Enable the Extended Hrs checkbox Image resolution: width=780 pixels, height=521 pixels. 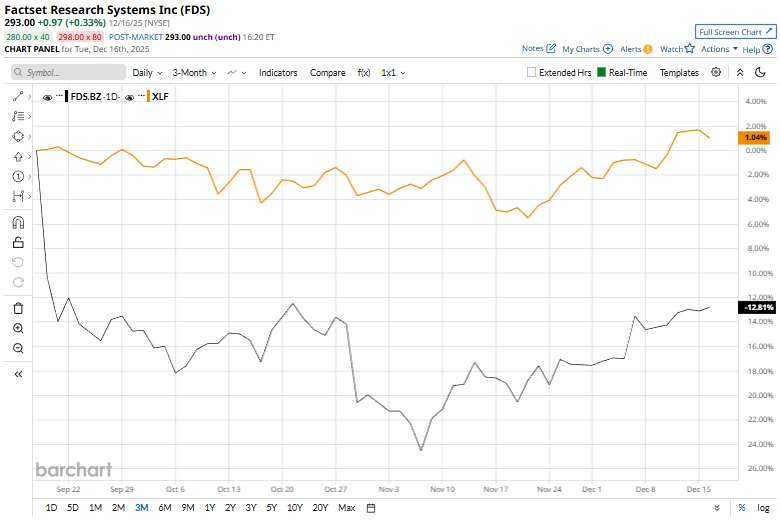(x=531, y=73)
